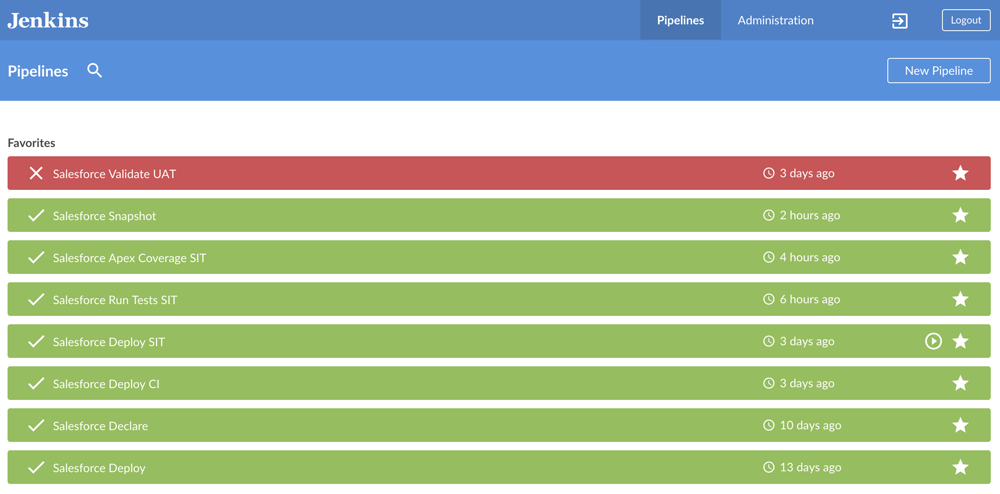Open the Salesforce Declare pipeline

(x=100, y=426)
